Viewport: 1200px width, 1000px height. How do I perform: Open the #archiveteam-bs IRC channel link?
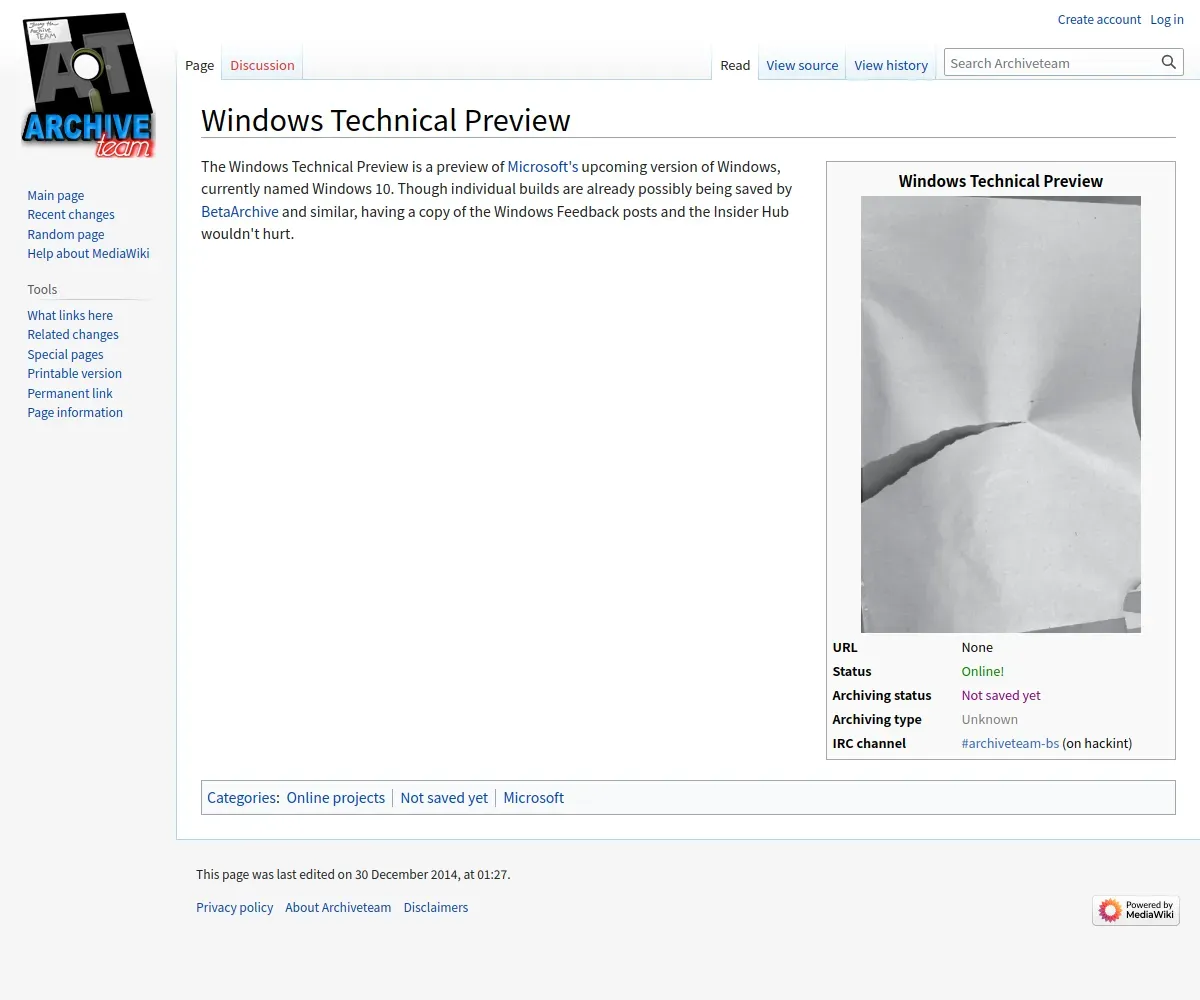[x=1010, y=743]
